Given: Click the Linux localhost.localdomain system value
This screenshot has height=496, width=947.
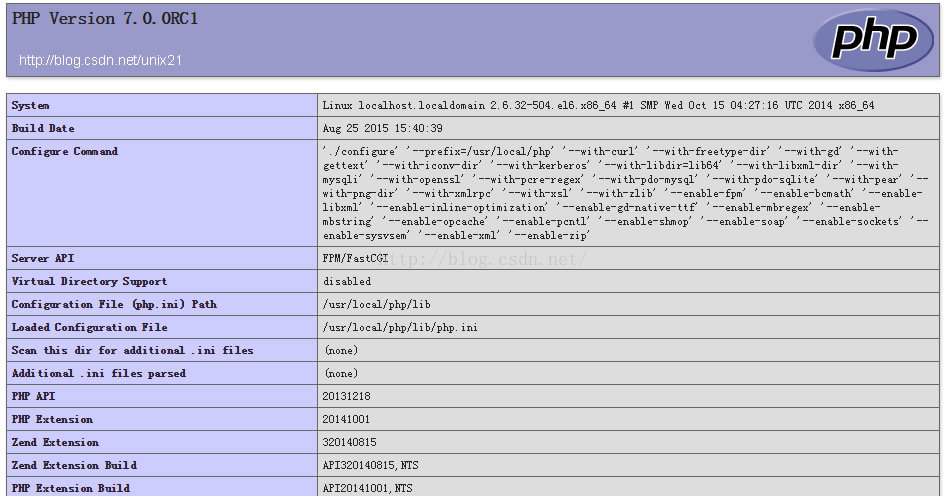Looking at the screenshot, I should point(598,105).
